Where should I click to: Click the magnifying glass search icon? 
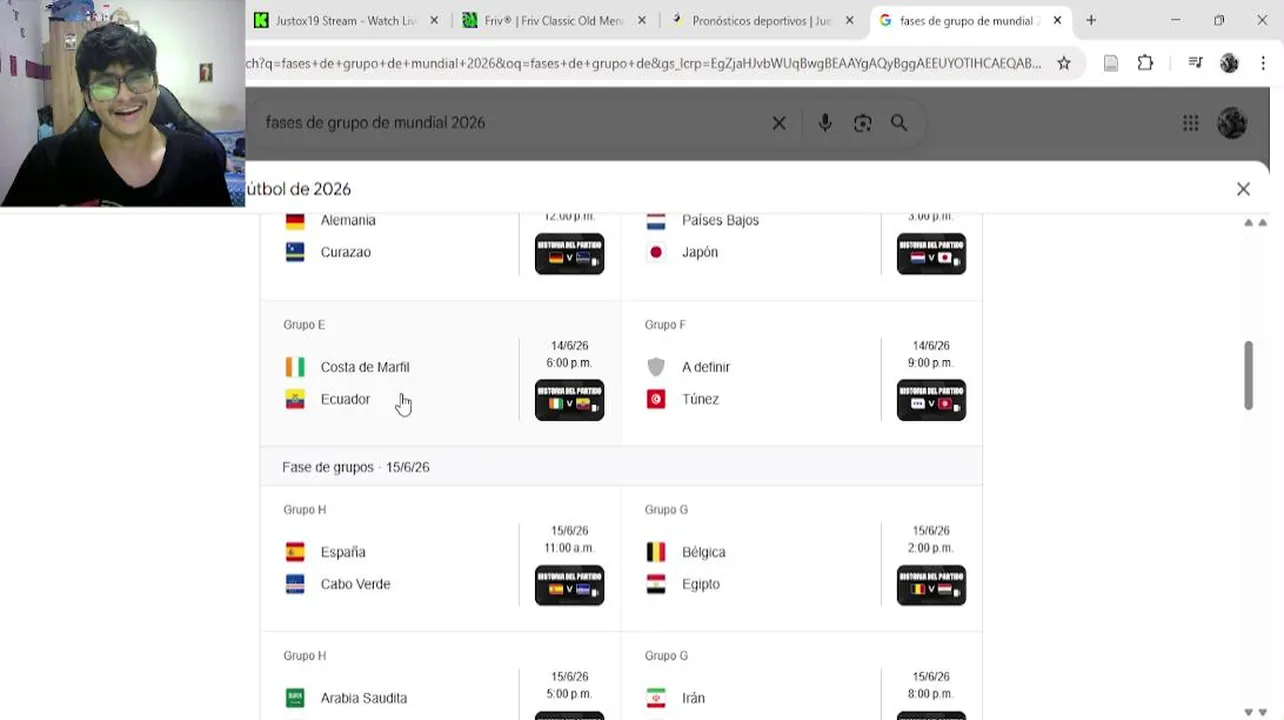[x=899, y=123]
